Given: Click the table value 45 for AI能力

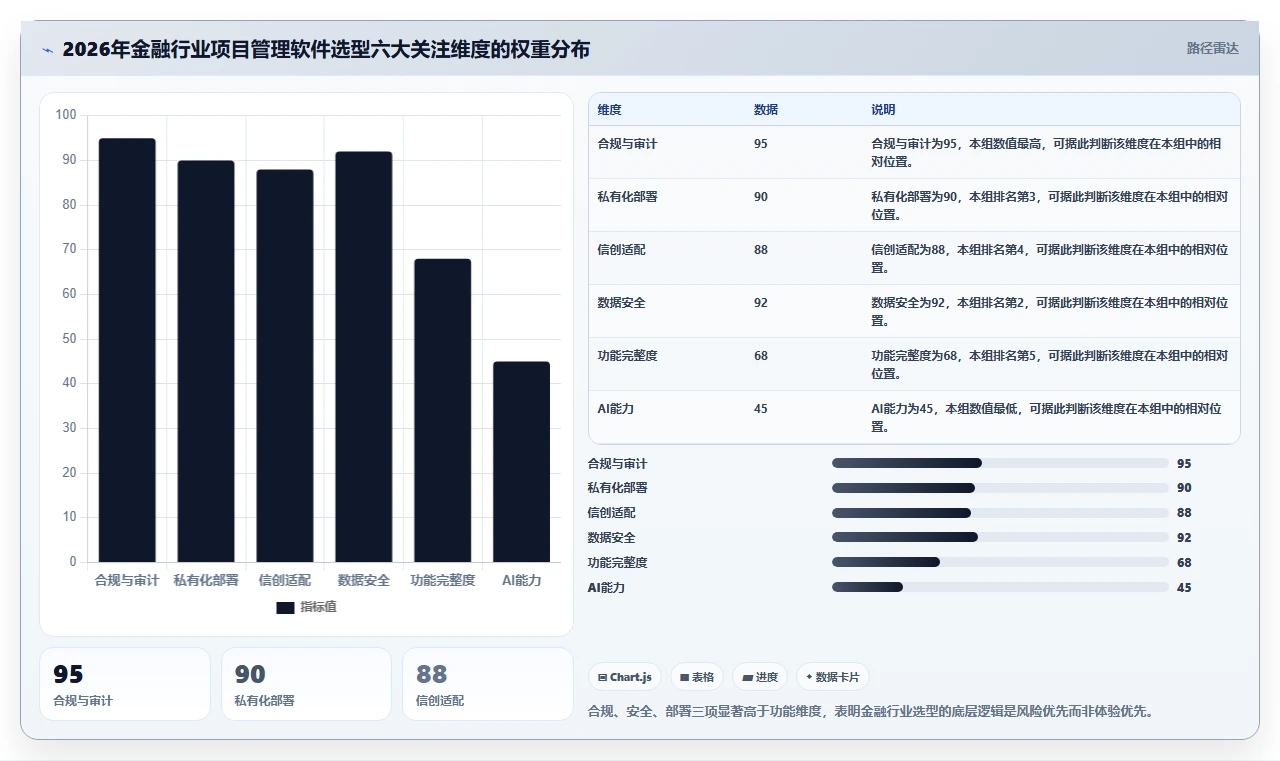Looking at the screenshot, I should 761,409.
